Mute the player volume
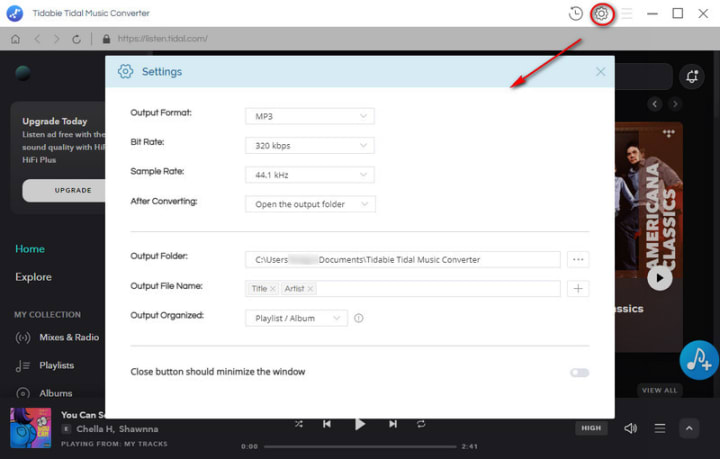Screen dimensions: 720x459 click(x=630, y=429)
